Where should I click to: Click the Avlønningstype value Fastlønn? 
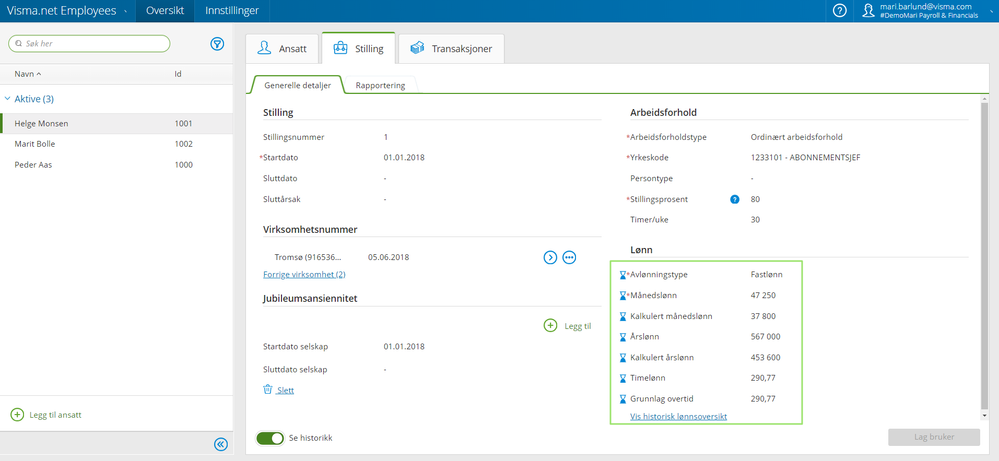[x=766, y=275]
